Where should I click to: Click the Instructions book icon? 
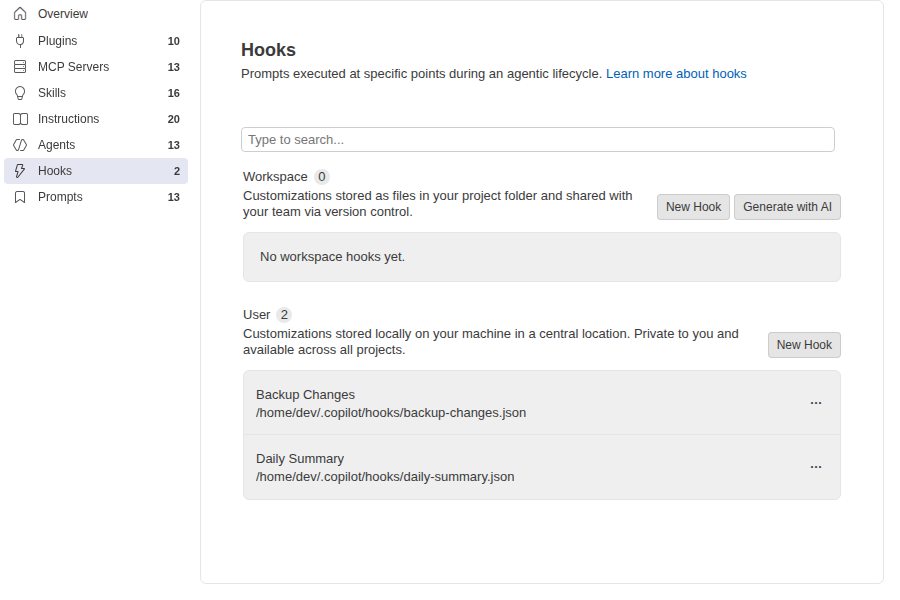coord(20,119)
